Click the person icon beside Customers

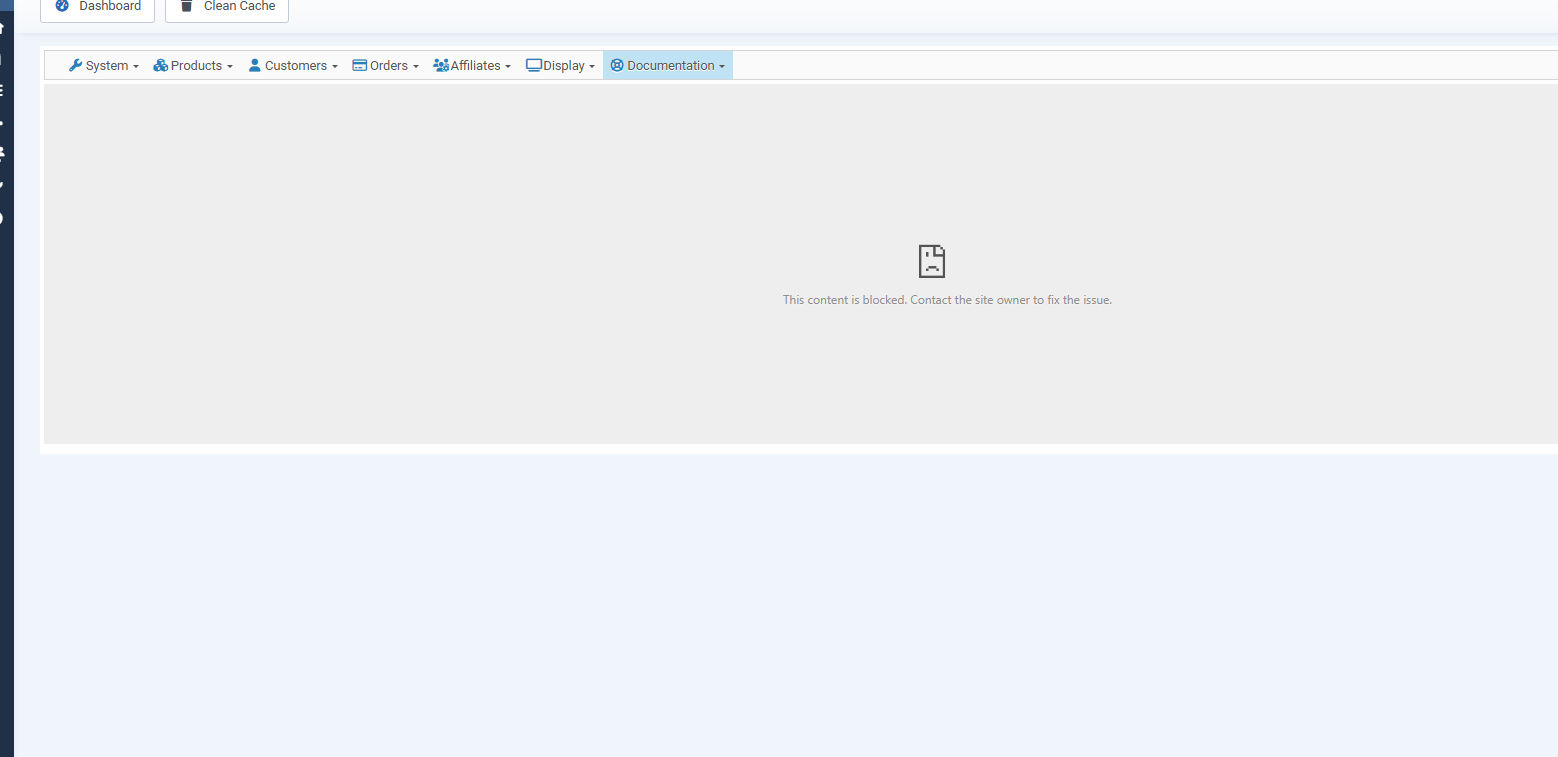pyautogui.click(x=254, y=65)
